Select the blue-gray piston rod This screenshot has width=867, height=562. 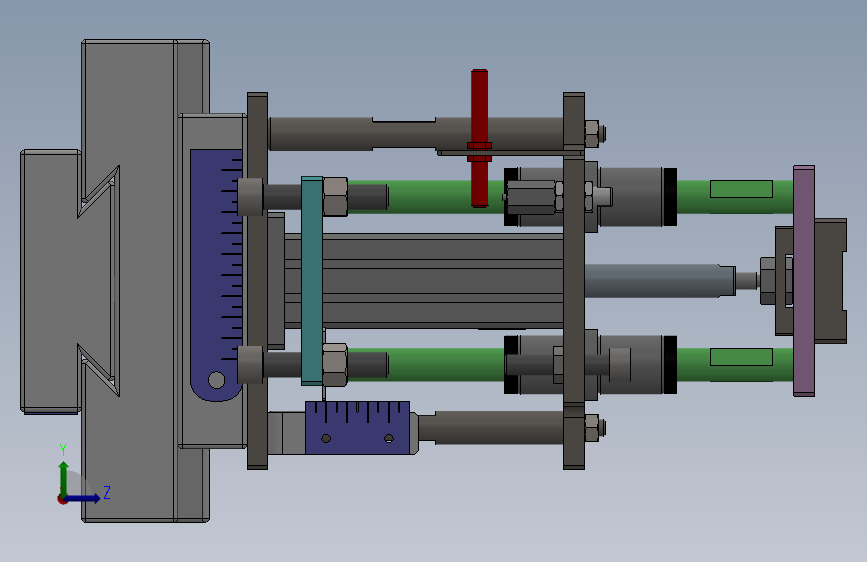click(659, 280)
